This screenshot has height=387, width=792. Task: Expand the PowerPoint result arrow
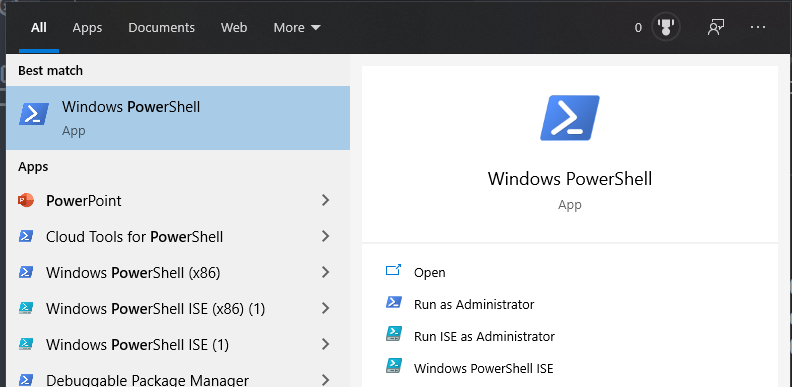[x=325, y=201]
